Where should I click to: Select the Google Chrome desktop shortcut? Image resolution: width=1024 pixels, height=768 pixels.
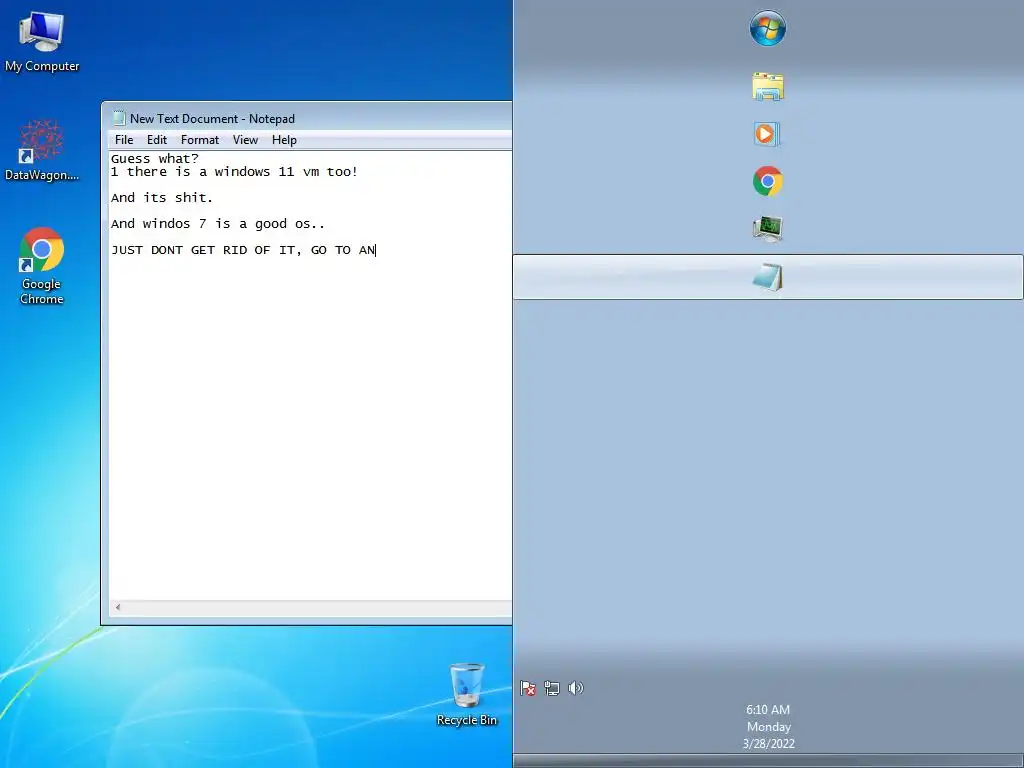point(42,266)
